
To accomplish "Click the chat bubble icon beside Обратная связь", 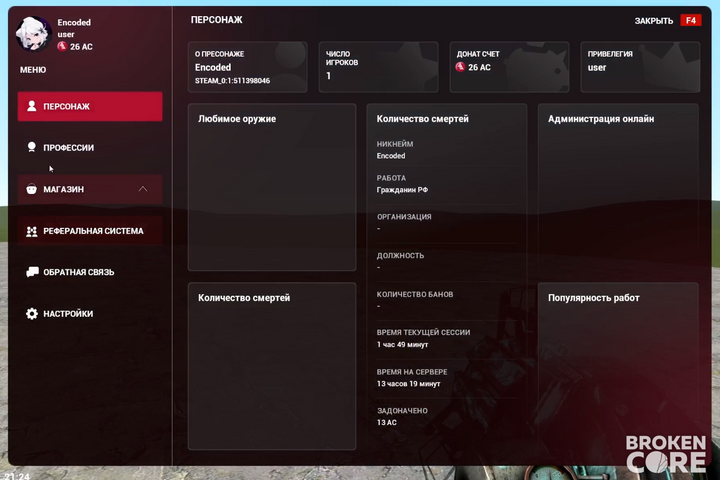I will [32, 272].
